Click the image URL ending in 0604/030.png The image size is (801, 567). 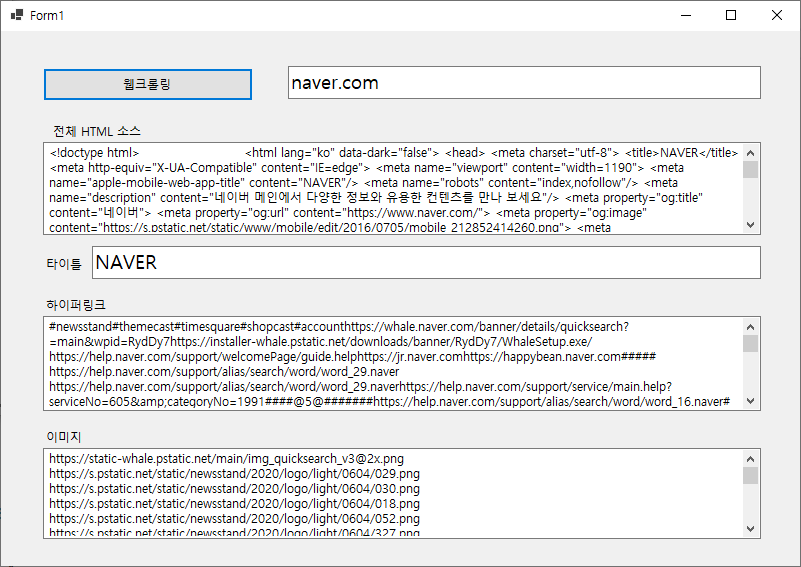234,488
